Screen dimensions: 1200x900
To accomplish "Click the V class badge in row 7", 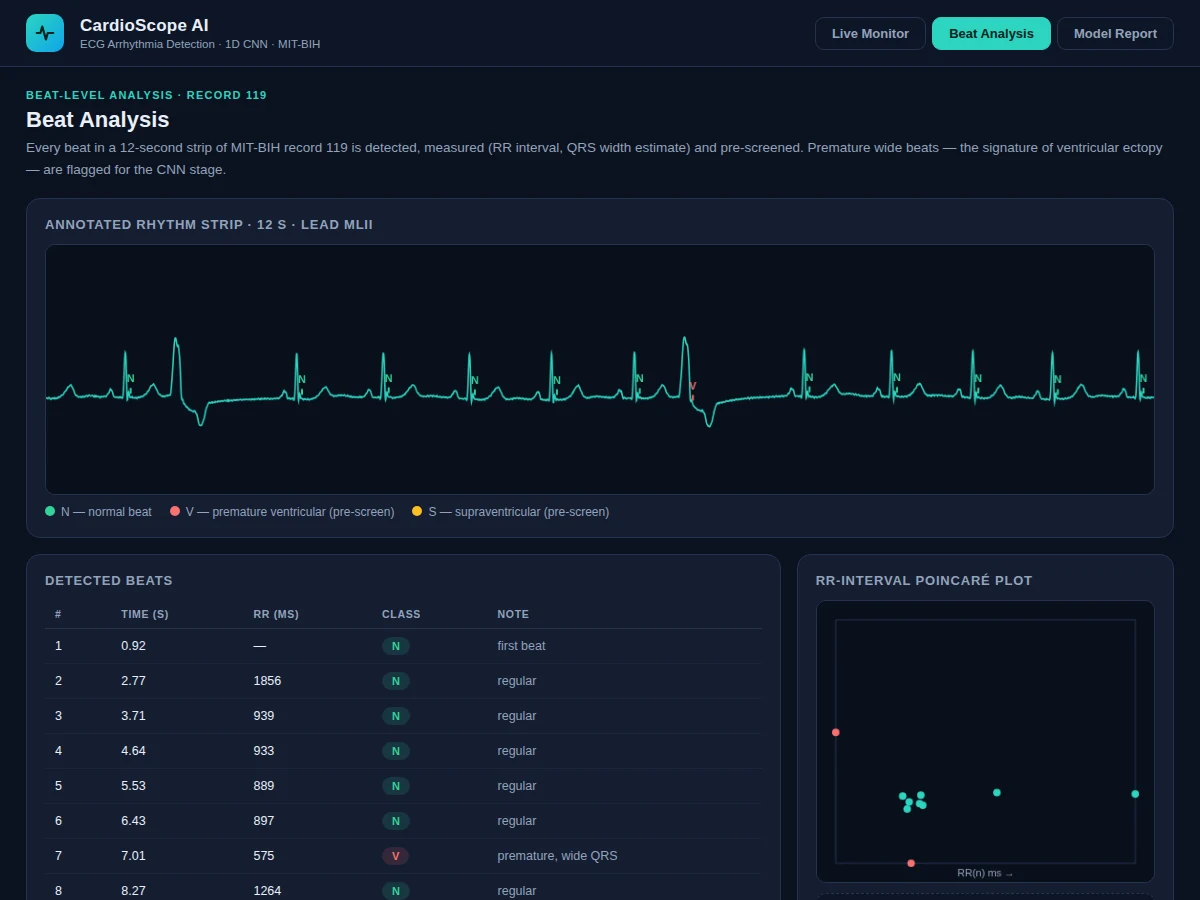I will [x=395, y=856].
